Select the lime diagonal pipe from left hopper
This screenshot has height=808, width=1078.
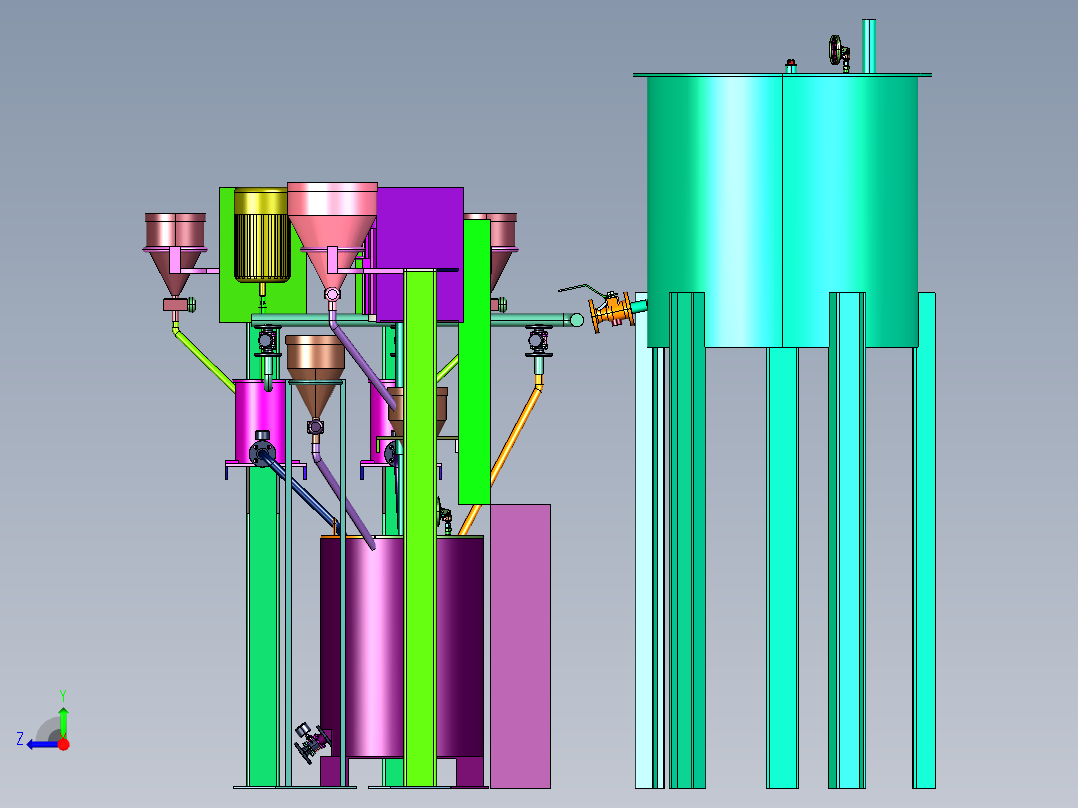(204, 360)
